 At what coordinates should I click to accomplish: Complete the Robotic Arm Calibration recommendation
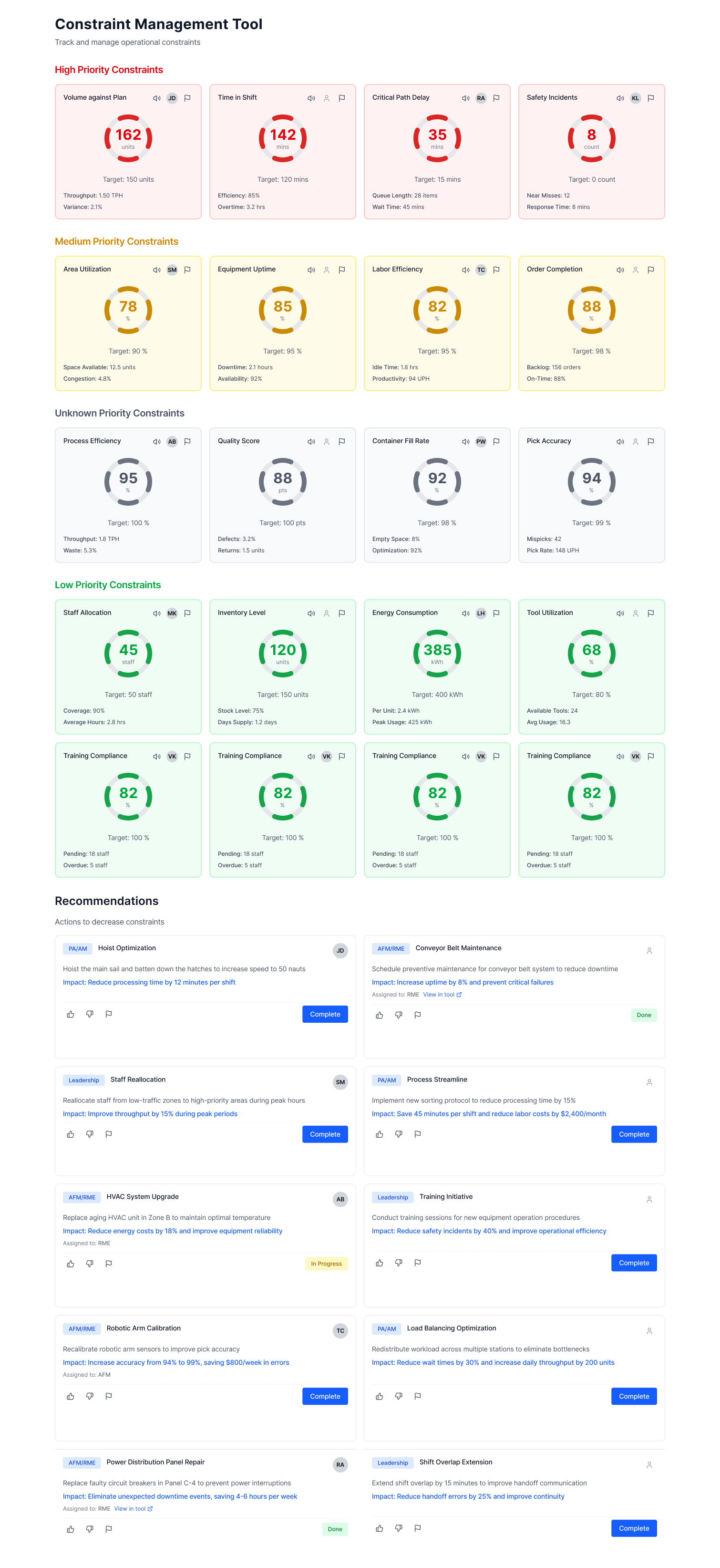tap(325, 1396)
